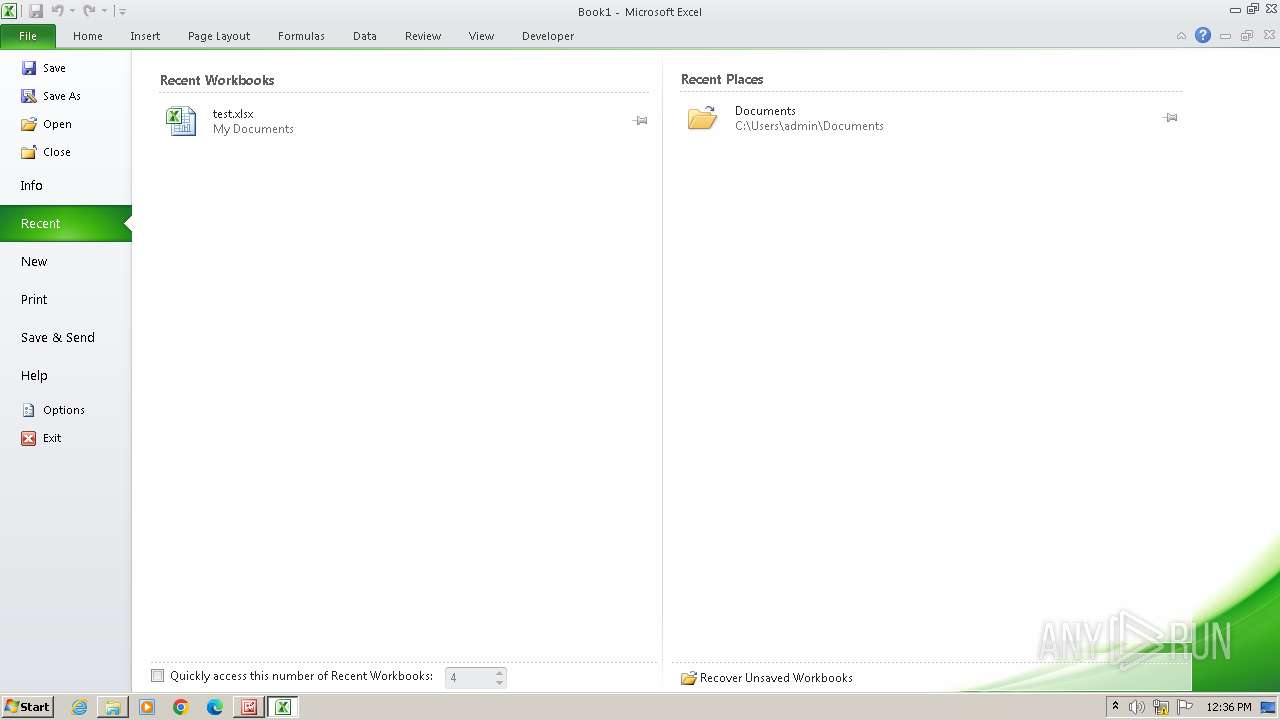This screenshot has width=1280, height=720.
Task: Click Save in the Backstage menu
Action: tap(44, 68)
